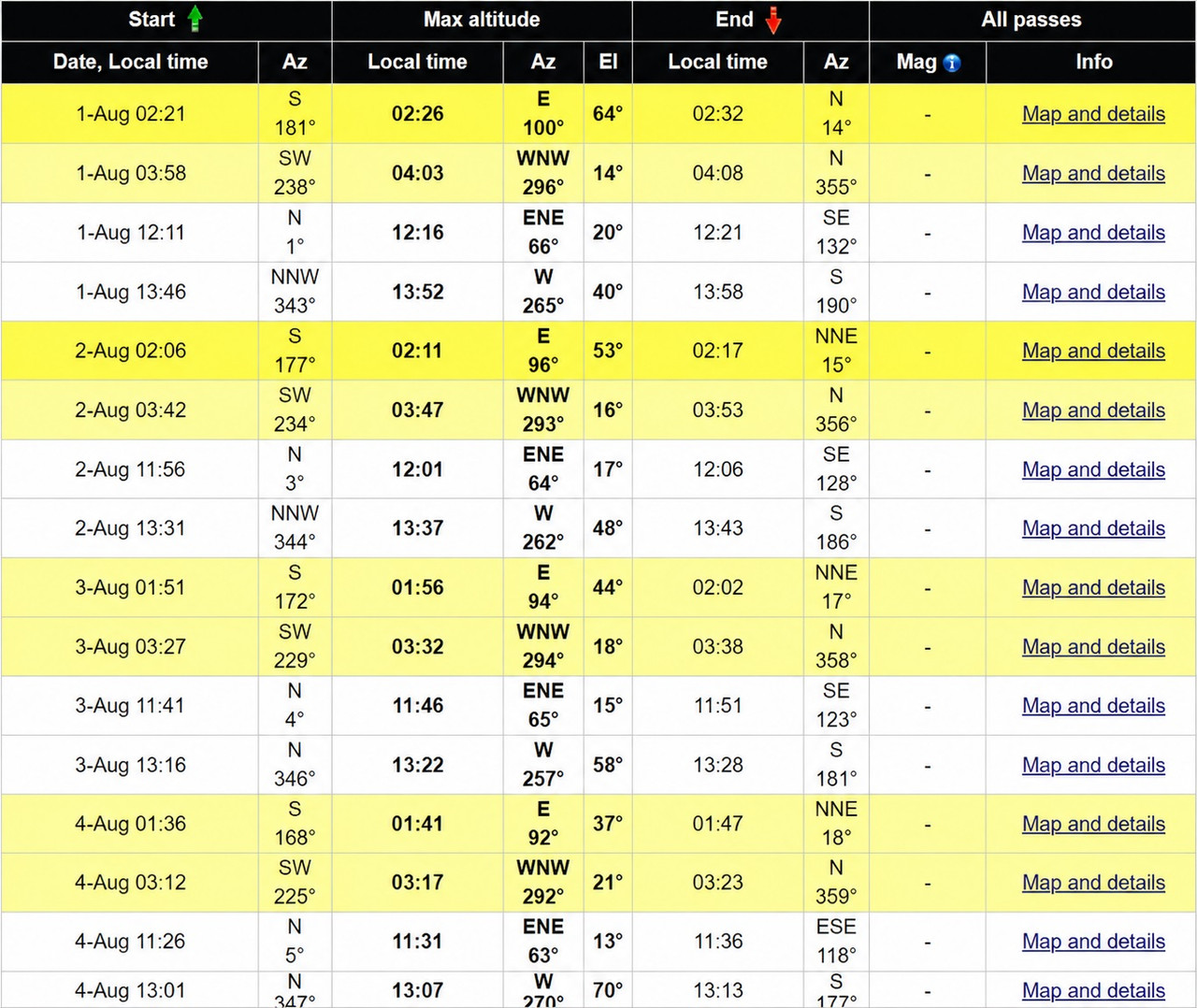Click the red End arrow icon
Viewport: 1197px width, 1008px height.
pos(772,20)
